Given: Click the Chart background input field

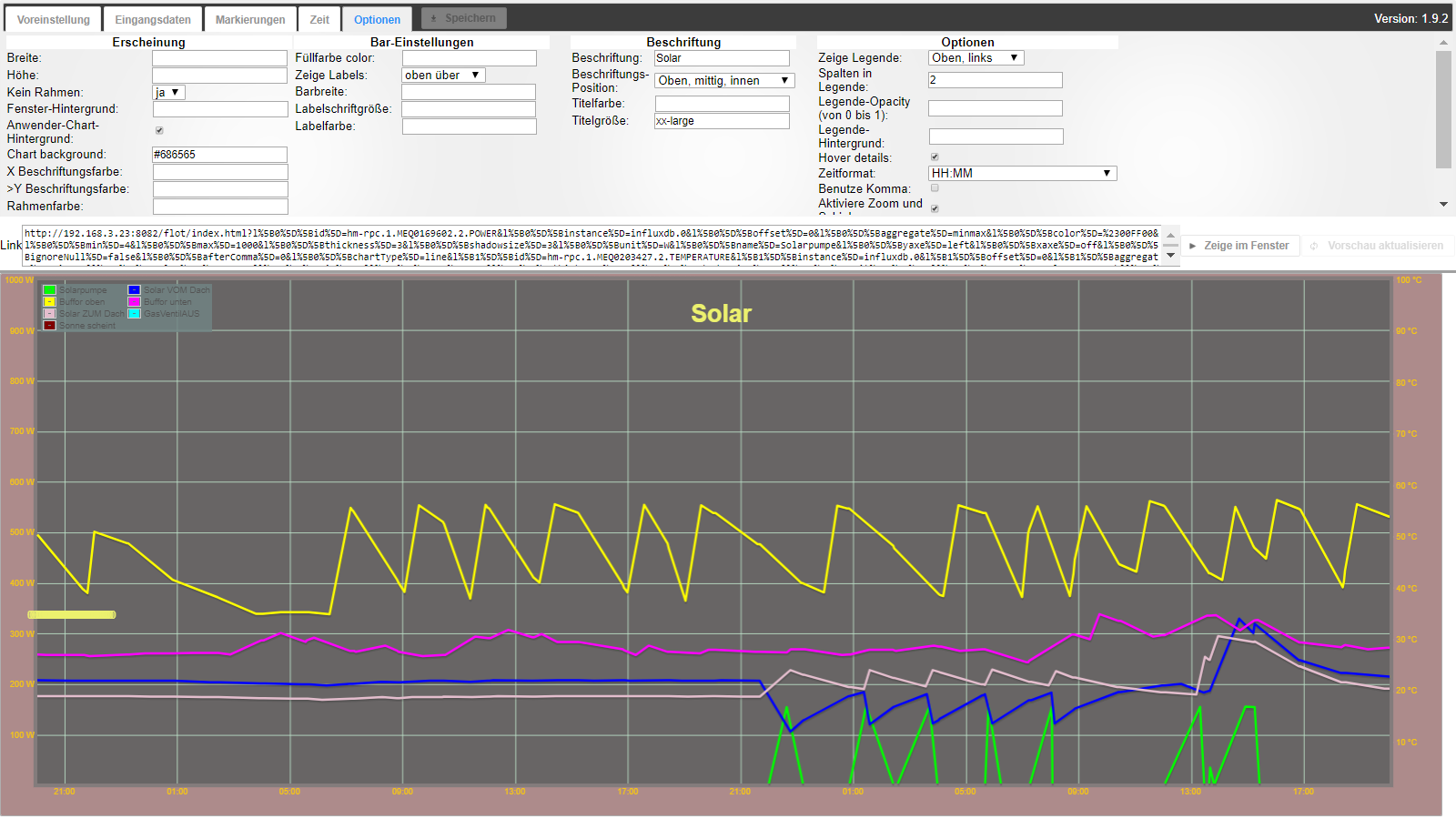Looking at the screenshot, I should click(219, 155).
